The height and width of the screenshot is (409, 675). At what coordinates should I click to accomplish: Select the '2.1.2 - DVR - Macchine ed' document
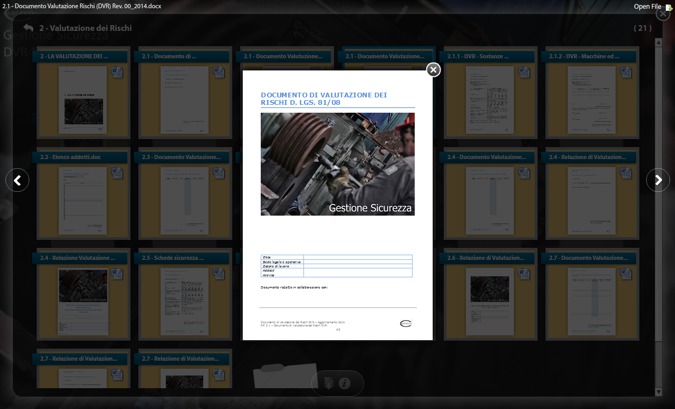[592, 100]
